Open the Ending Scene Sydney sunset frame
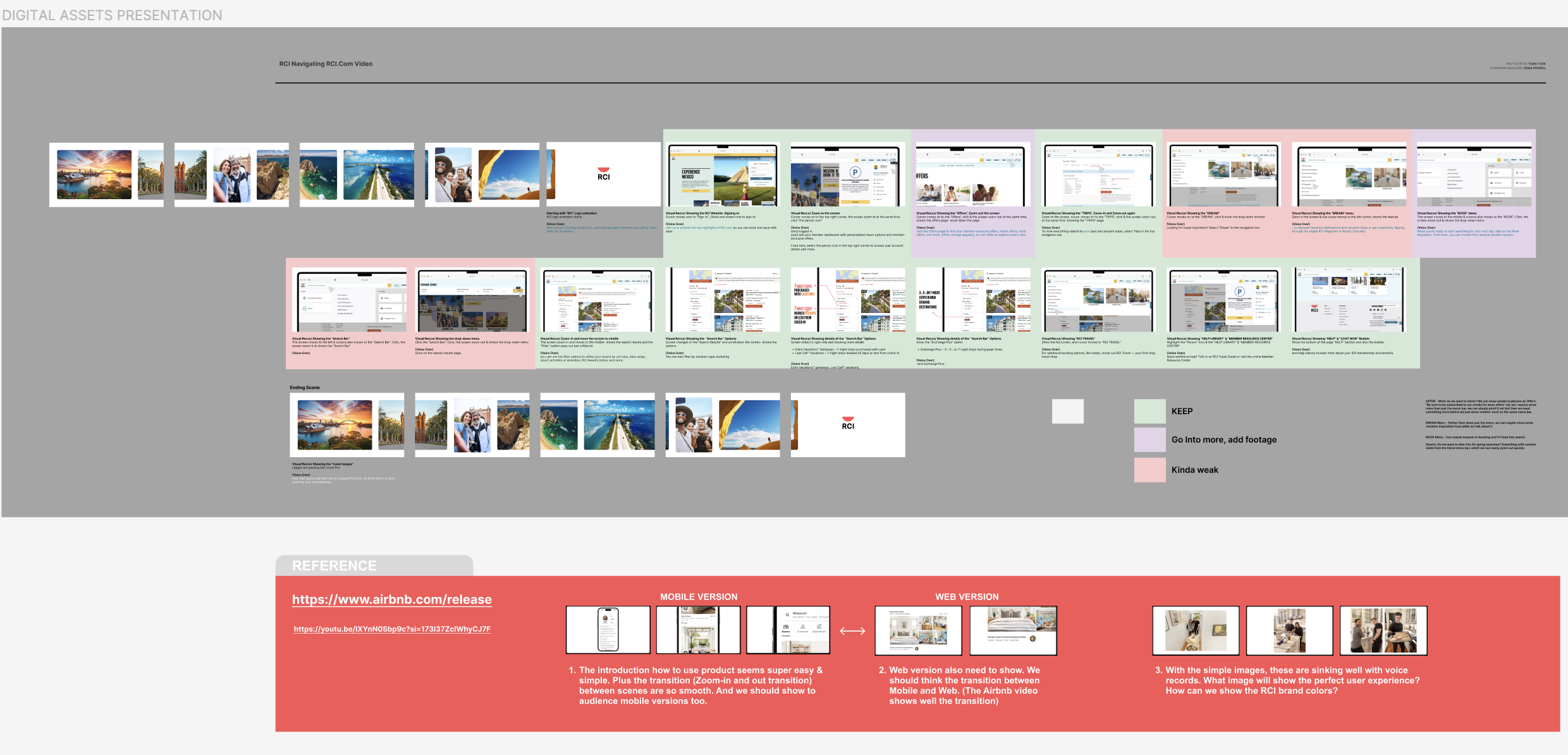 pos(347,425)
